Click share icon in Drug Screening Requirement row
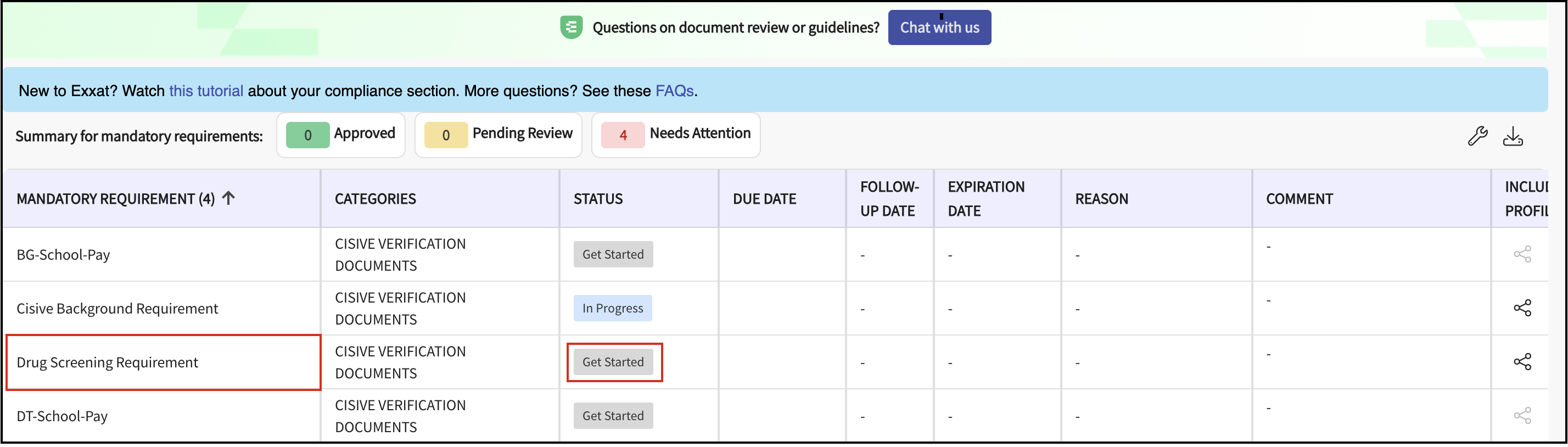The height and width of the screenshot is (447, 1568). click(1522, 361)
